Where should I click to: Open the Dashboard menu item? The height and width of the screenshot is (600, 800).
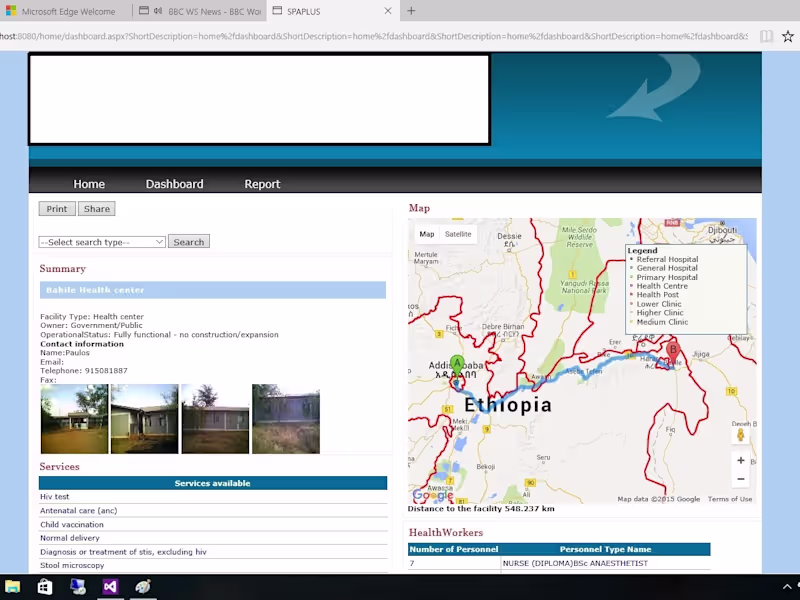174,184
